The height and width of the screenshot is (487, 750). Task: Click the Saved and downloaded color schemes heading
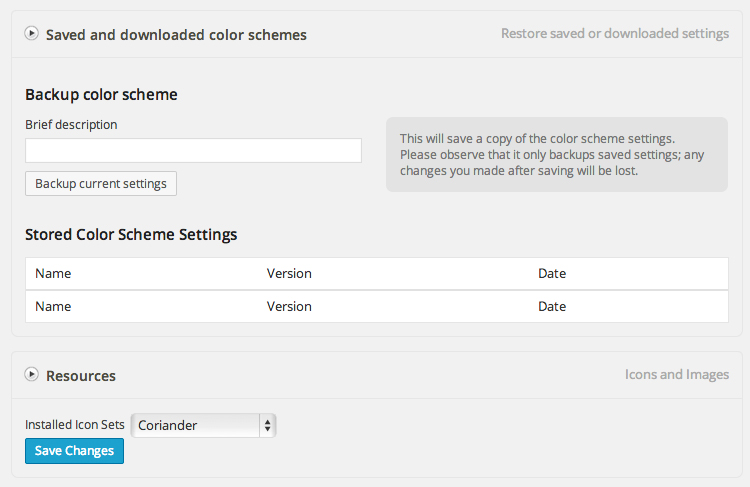176,35
